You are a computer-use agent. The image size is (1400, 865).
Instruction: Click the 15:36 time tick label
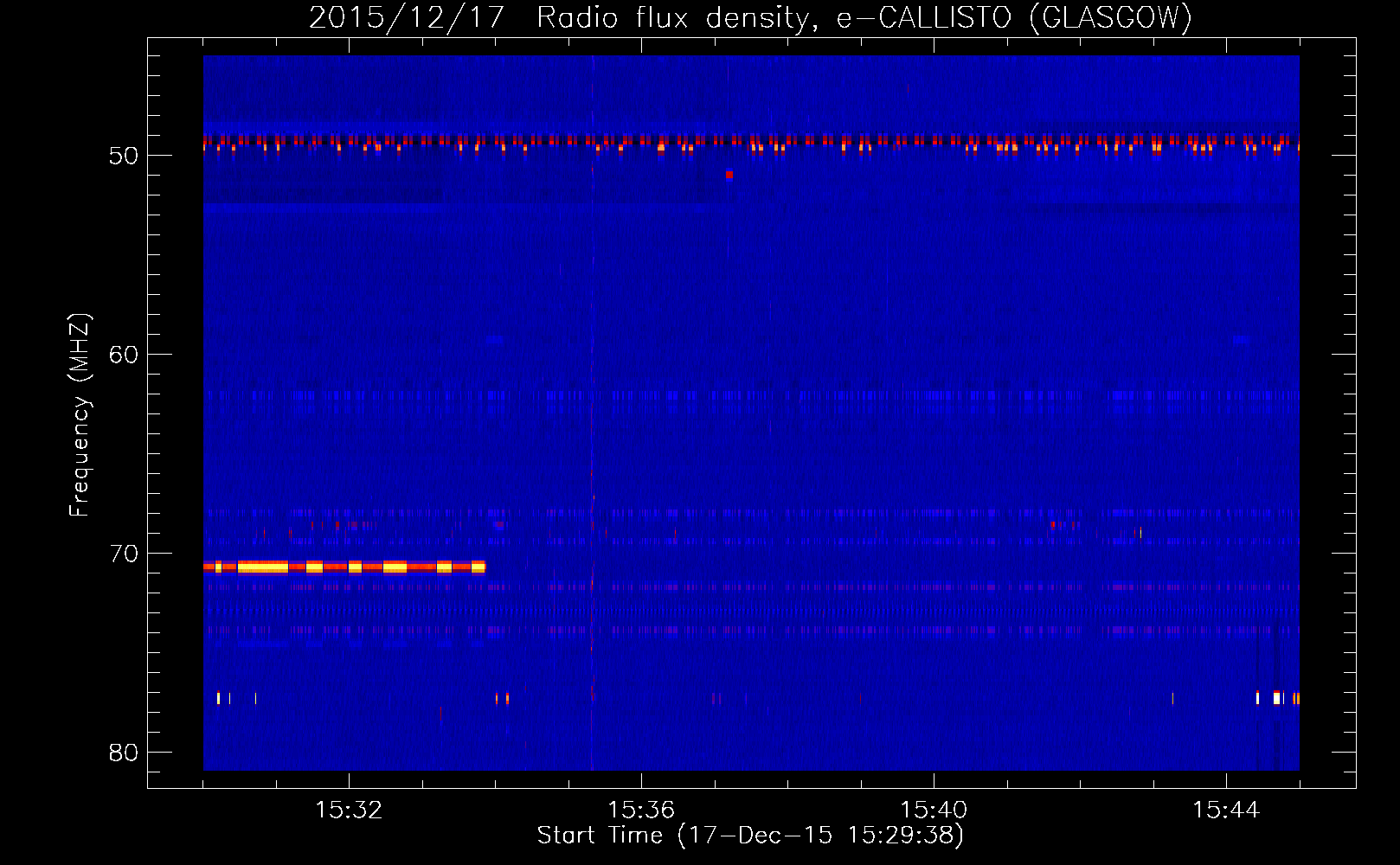pos(641,811)
